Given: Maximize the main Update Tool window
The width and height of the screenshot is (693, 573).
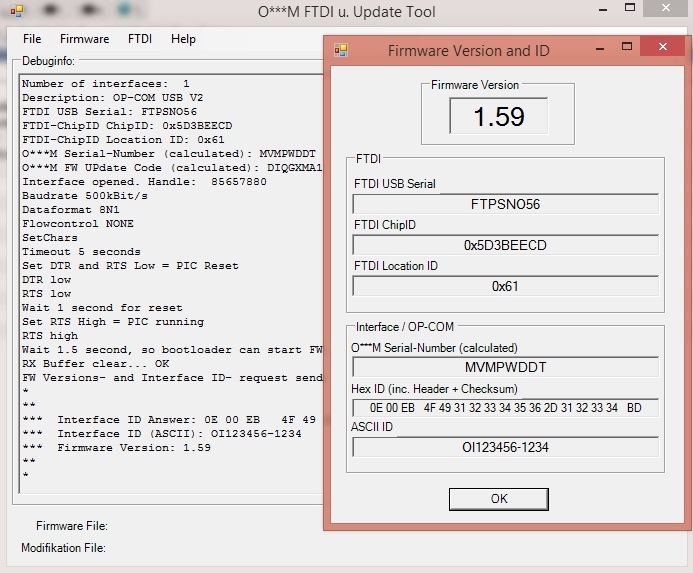Looking at the screenshot, I should [630, 8].
